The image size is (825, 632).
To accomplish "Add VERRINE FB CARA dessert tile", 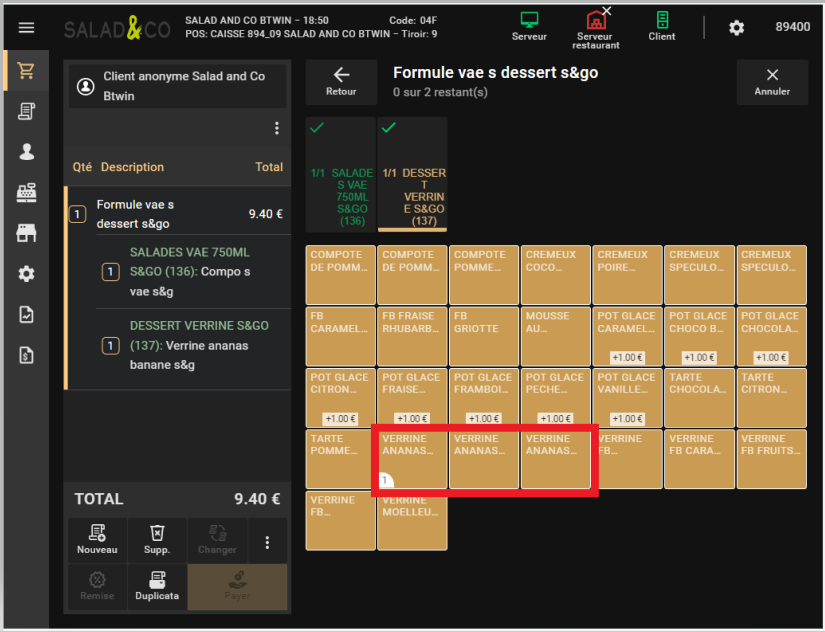I will [699, 459].
